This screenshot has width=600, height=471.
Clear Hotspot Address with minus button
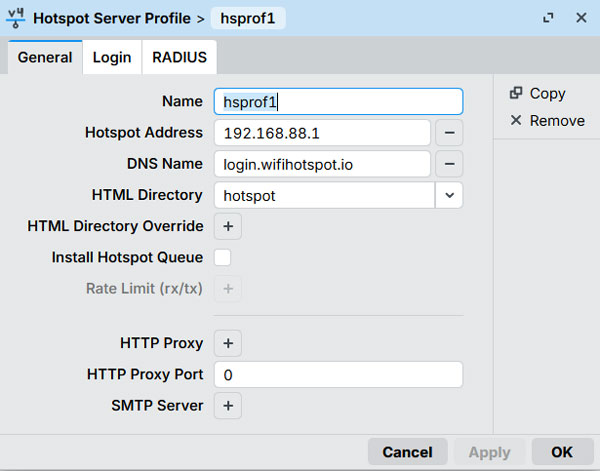pos(450,132)
